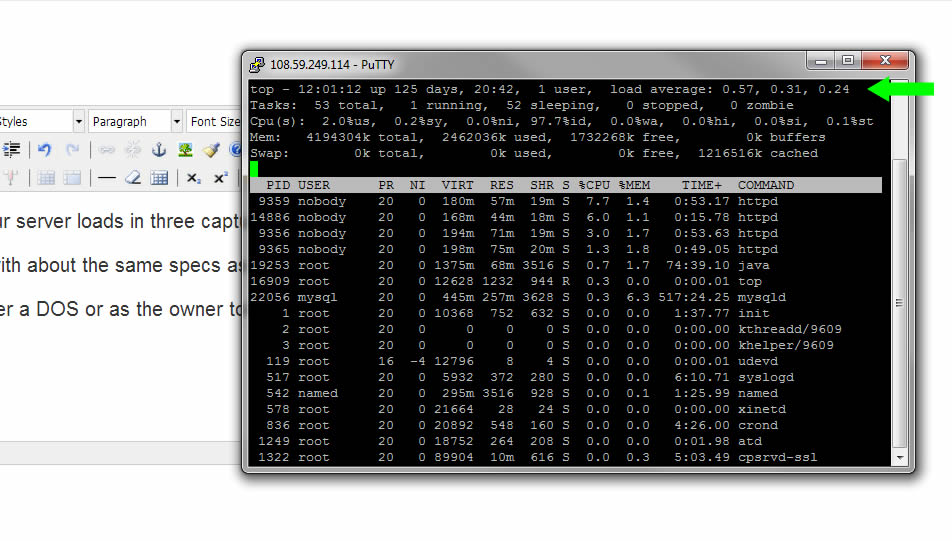Click the %CPU column header
Screen dimensions: 952x541
point(594,185)
